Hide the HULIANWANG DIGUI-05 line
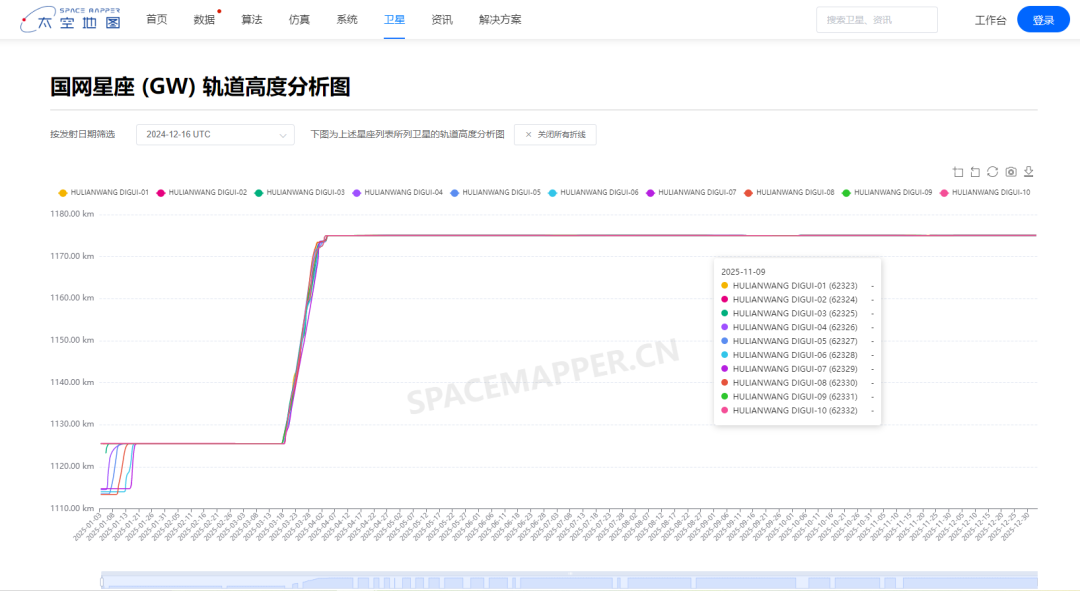The image size is (1080, 591). pos(496,192)
